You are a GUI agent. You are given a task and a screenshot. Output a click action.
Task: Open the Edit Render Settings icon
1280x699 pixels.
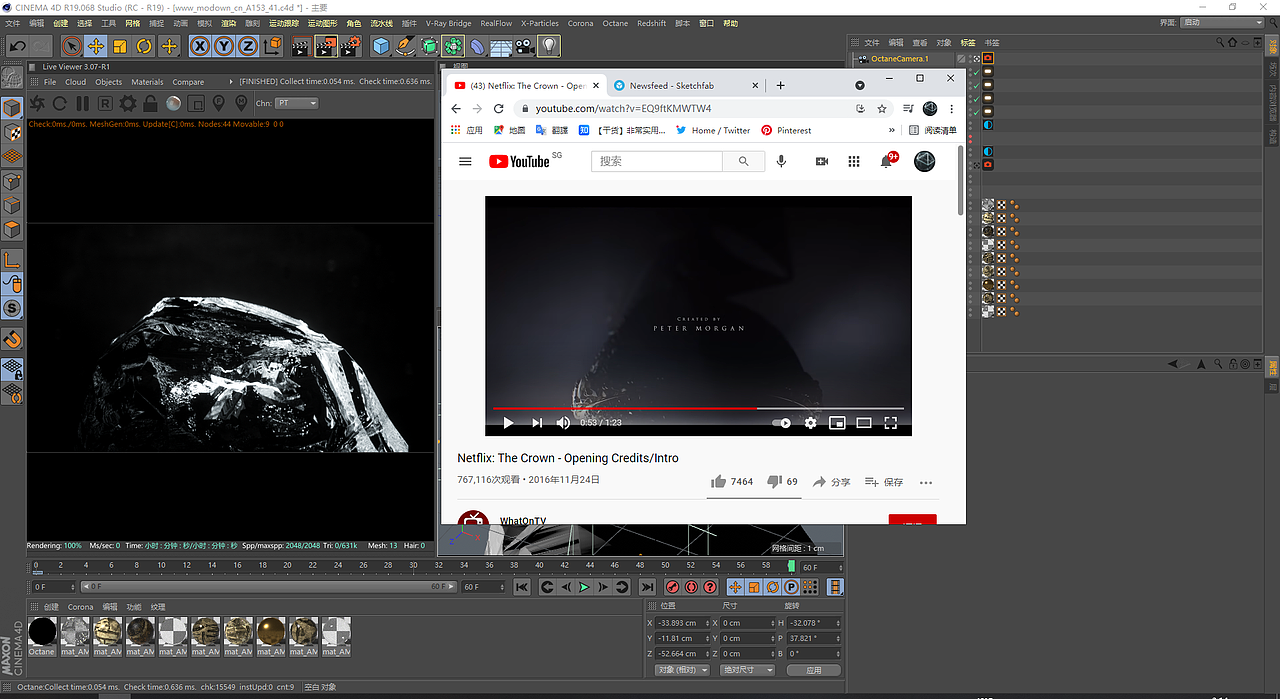(x=350, y=46)
